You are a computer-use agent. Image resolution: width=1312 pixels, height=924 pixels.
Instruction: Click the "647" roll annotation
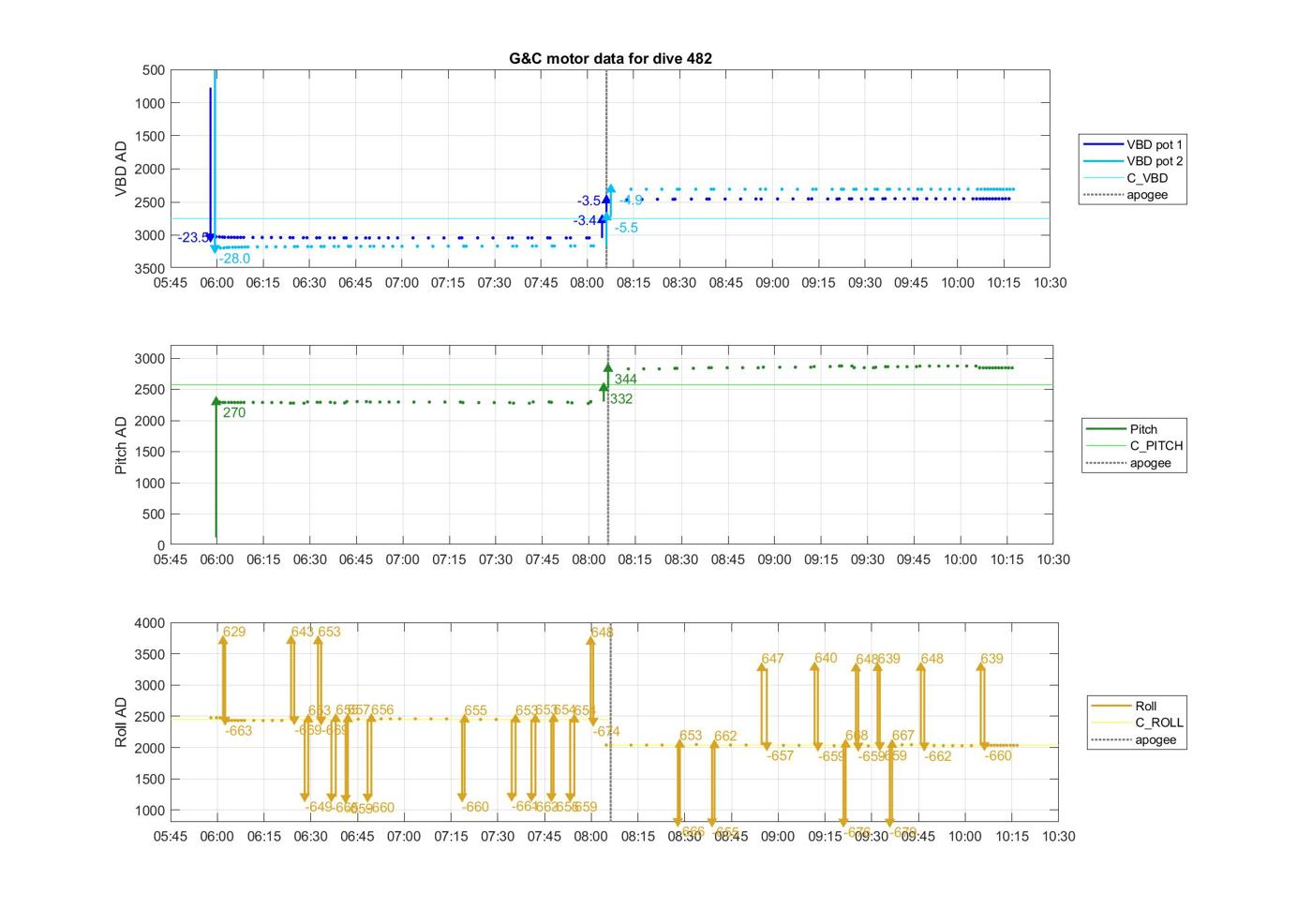772,659
